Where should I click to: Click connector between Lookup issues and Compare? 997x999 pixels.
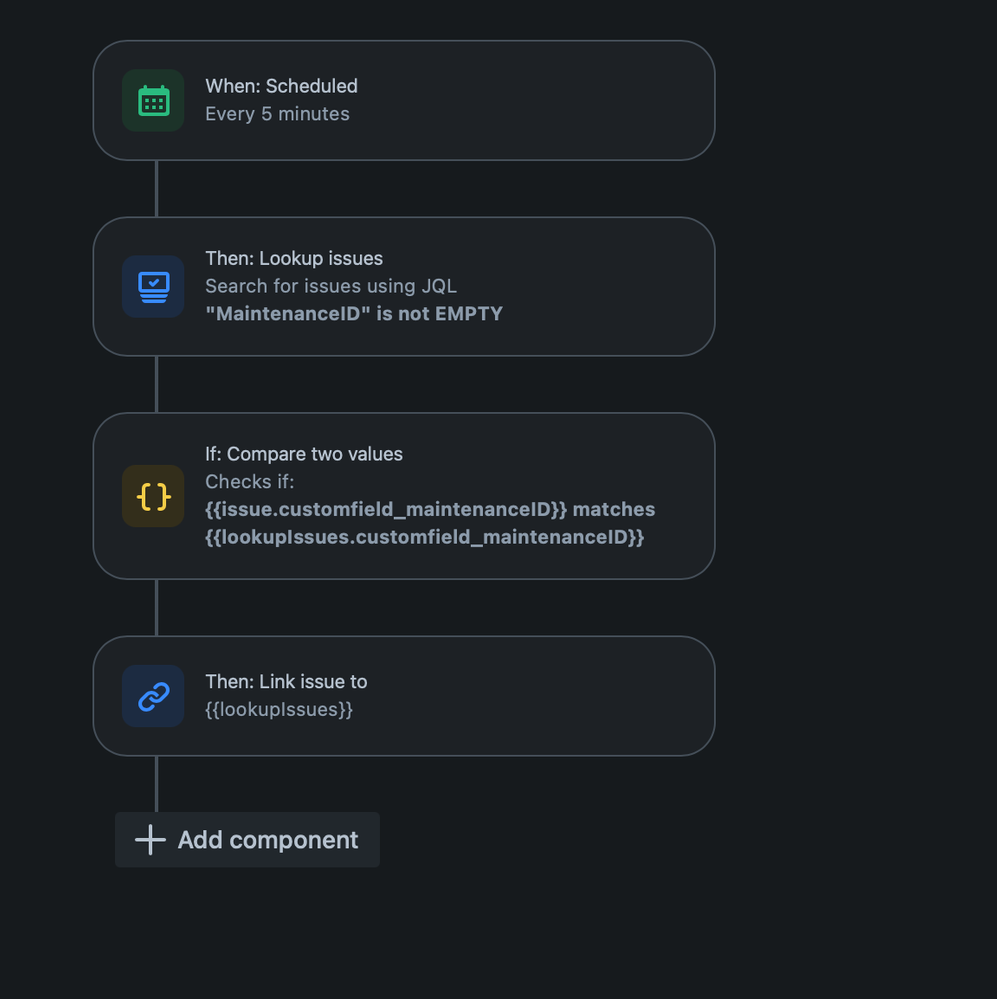[157, 384]
